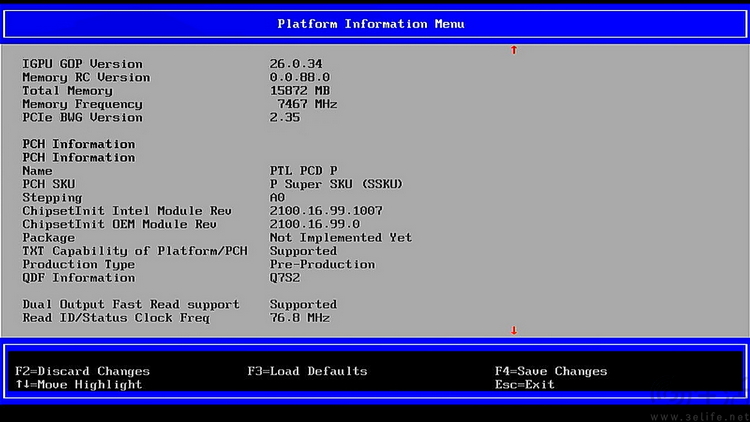Click the Memory Frequency 7467 MHz value
The width and height of the screenshot is (750, 422).
click(x=307, y=104)
